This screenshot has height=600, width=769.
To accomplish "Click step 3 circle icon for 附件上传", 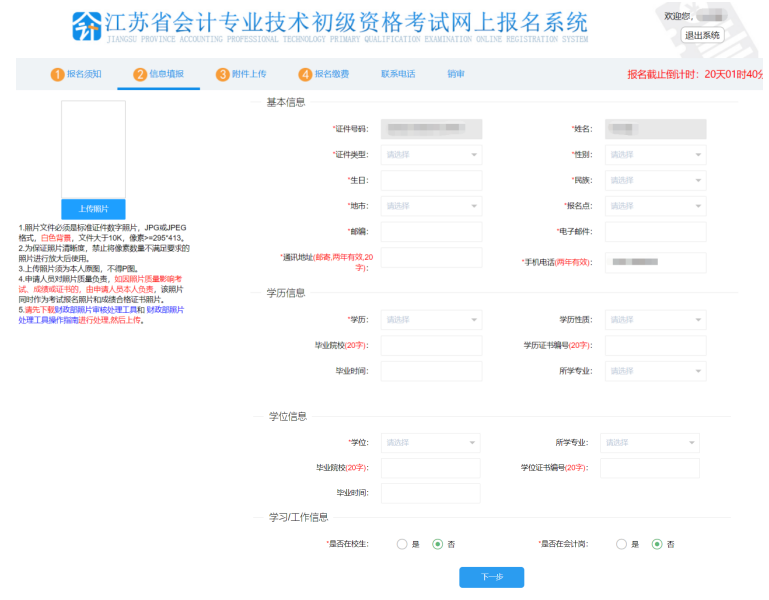I will pyautogui.click(x=223, y=74).
